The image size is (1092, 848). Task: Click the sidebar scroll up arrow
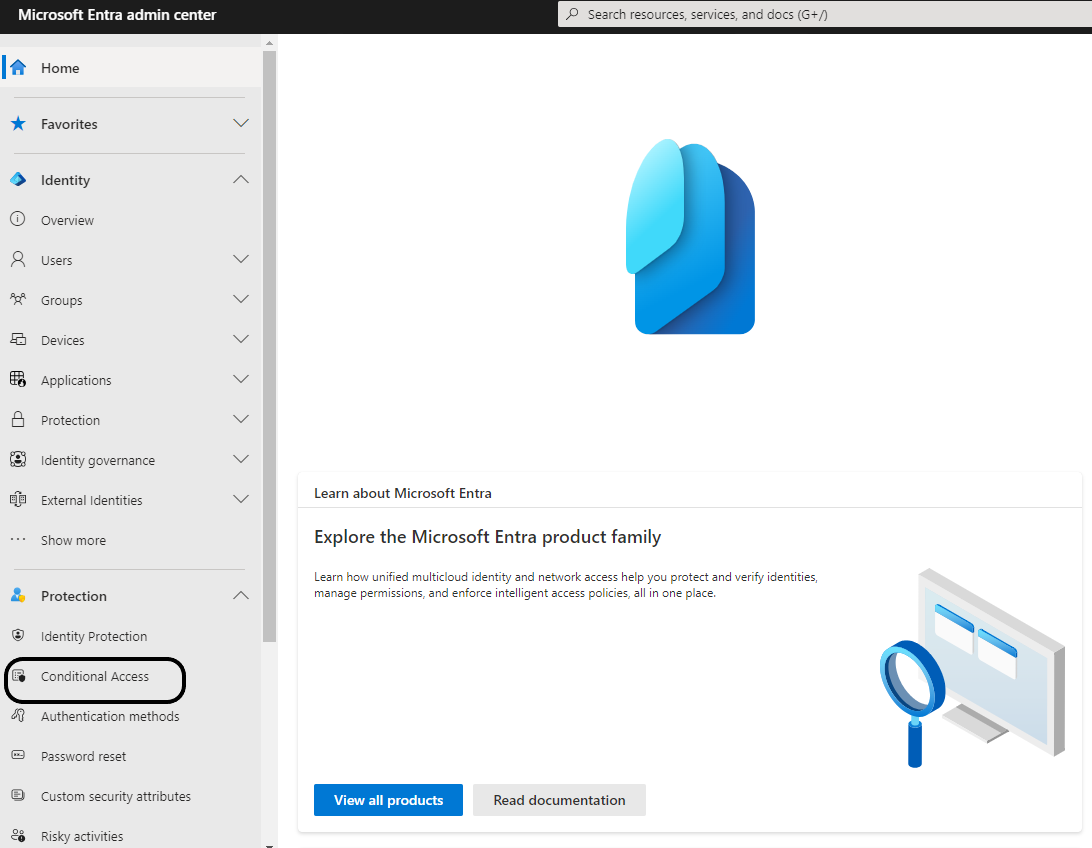[x=270, y=43]
